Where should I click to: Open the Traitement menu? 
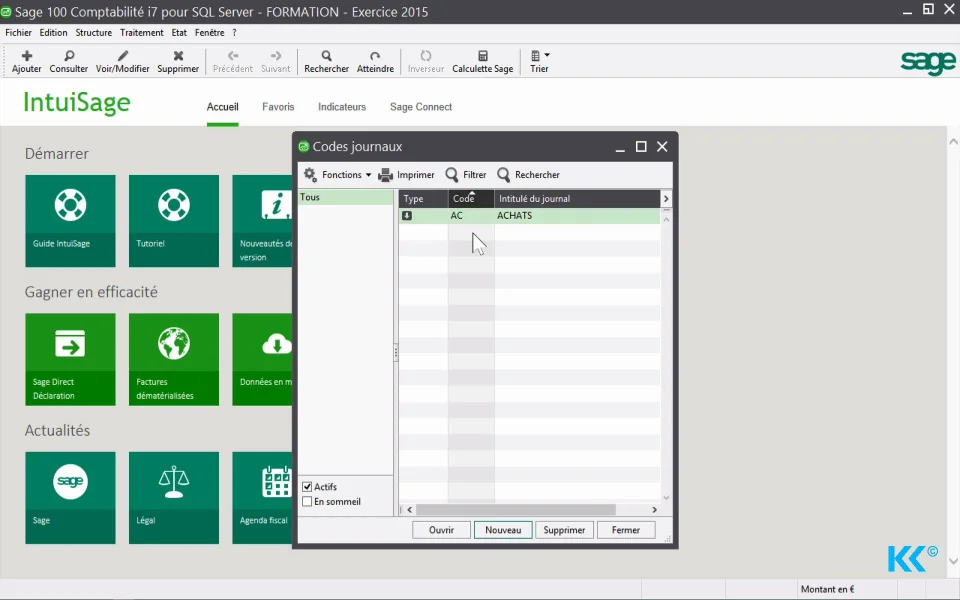[x=141, y=32]
